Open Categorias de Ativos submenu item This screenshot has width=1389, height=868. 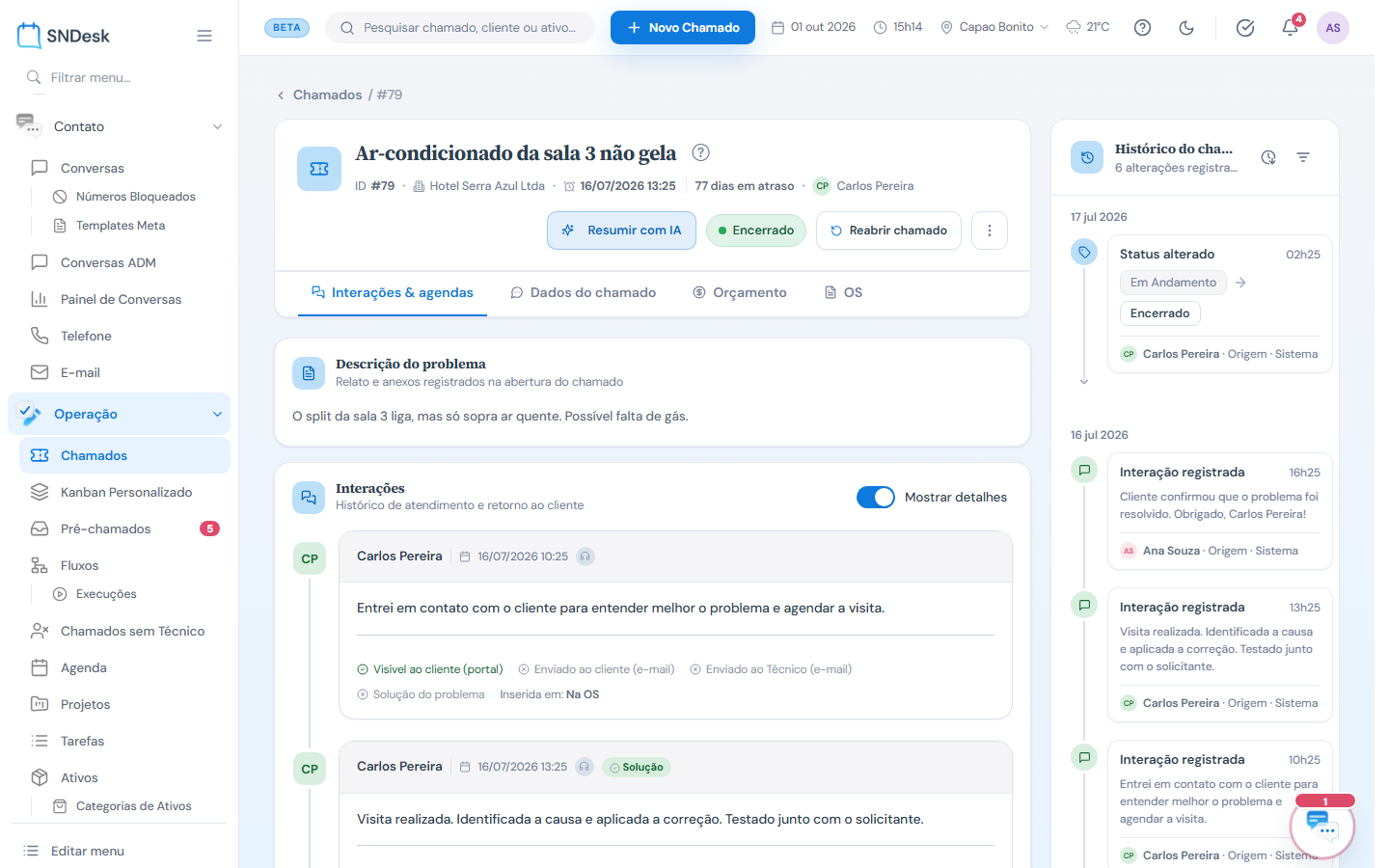point(133,806)
